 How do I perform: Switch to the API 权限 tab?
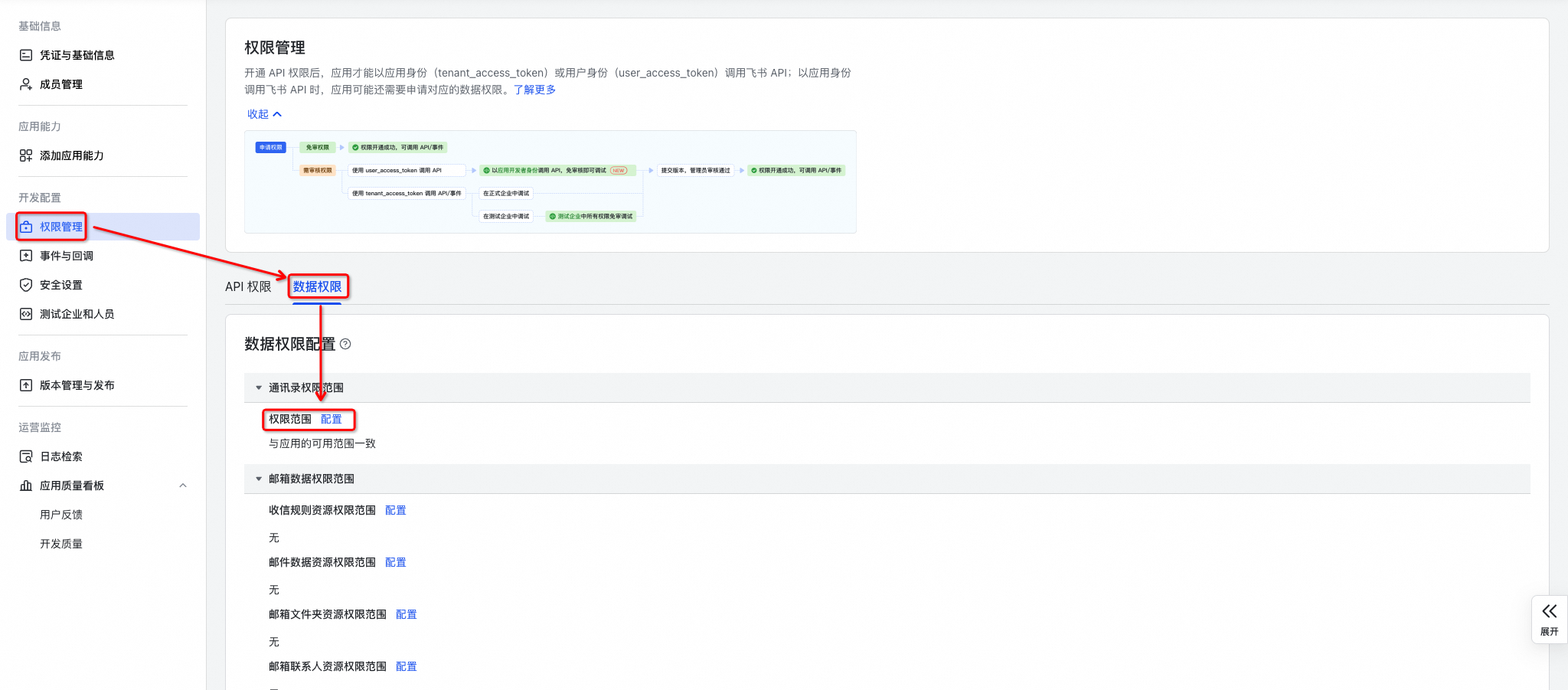(x=248, y=286)
